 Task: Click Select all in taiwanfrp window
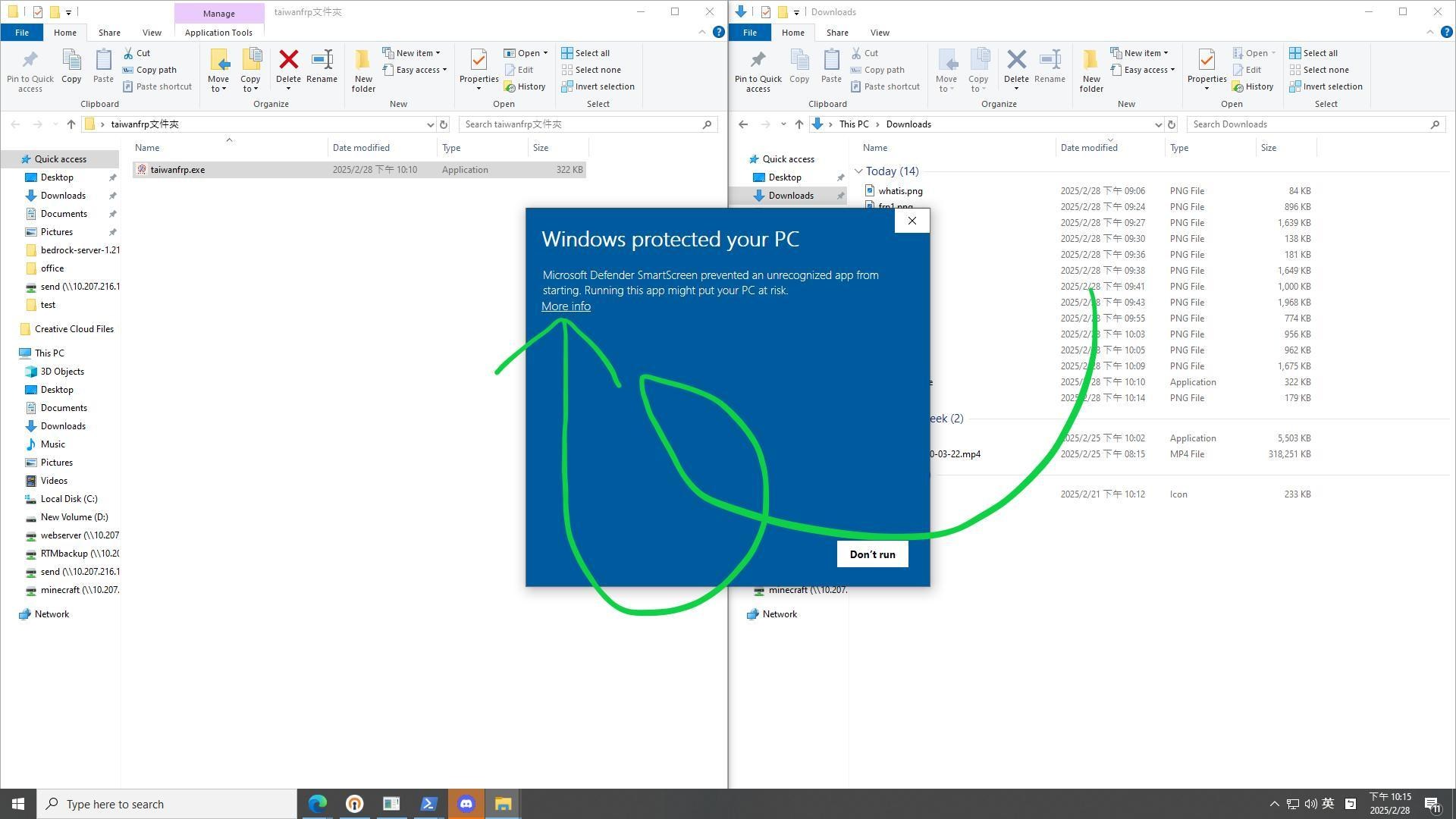click(x=585, y=53)
